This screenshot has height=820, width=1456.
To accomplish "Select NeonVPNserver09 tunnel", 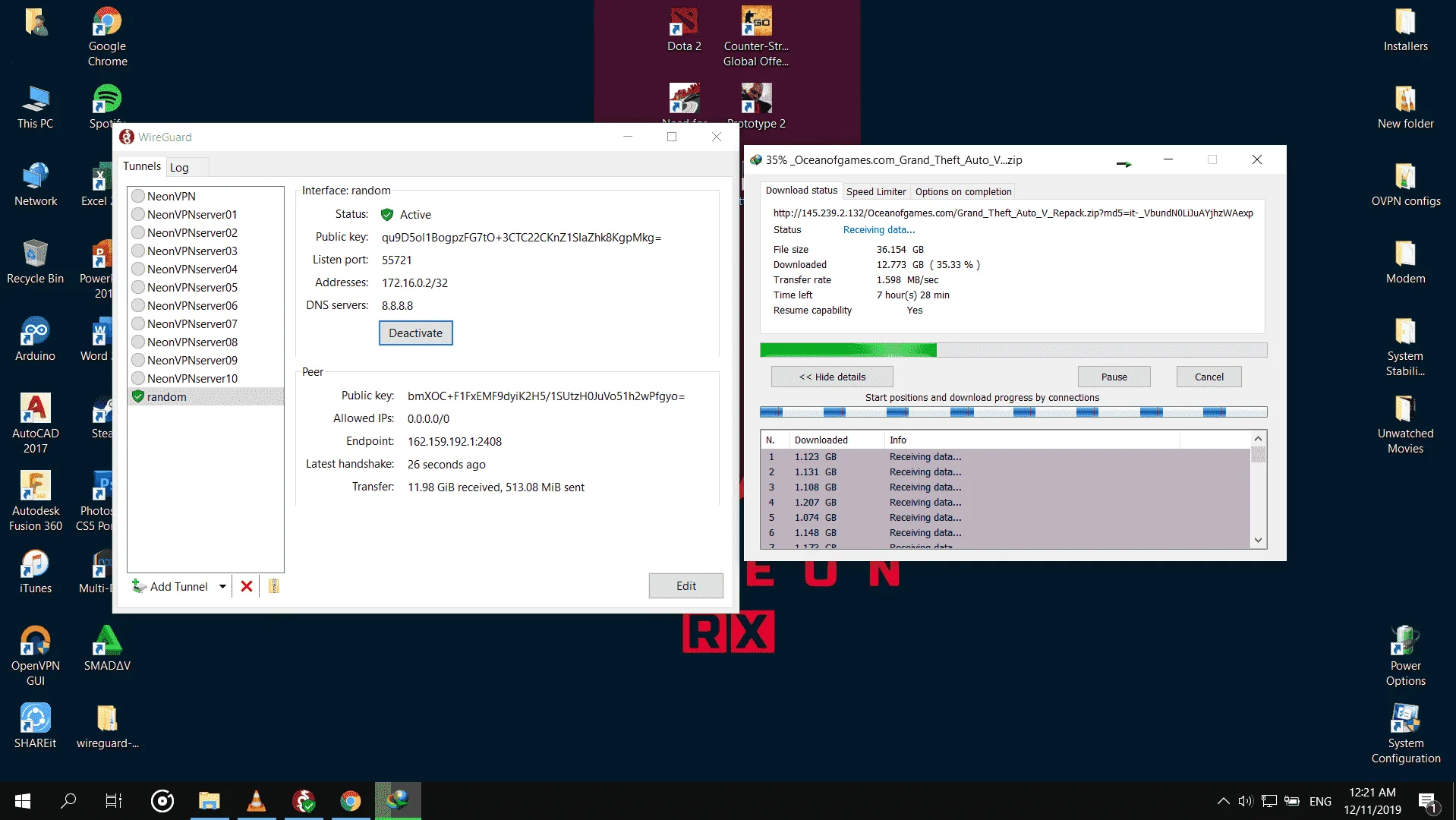I will coord(205,360).
